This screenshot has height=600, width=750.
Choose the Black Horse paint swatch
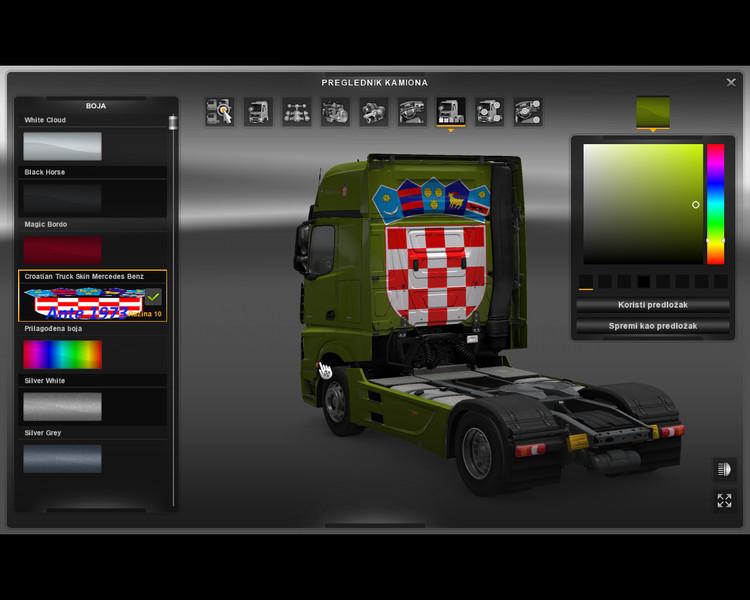62,198
